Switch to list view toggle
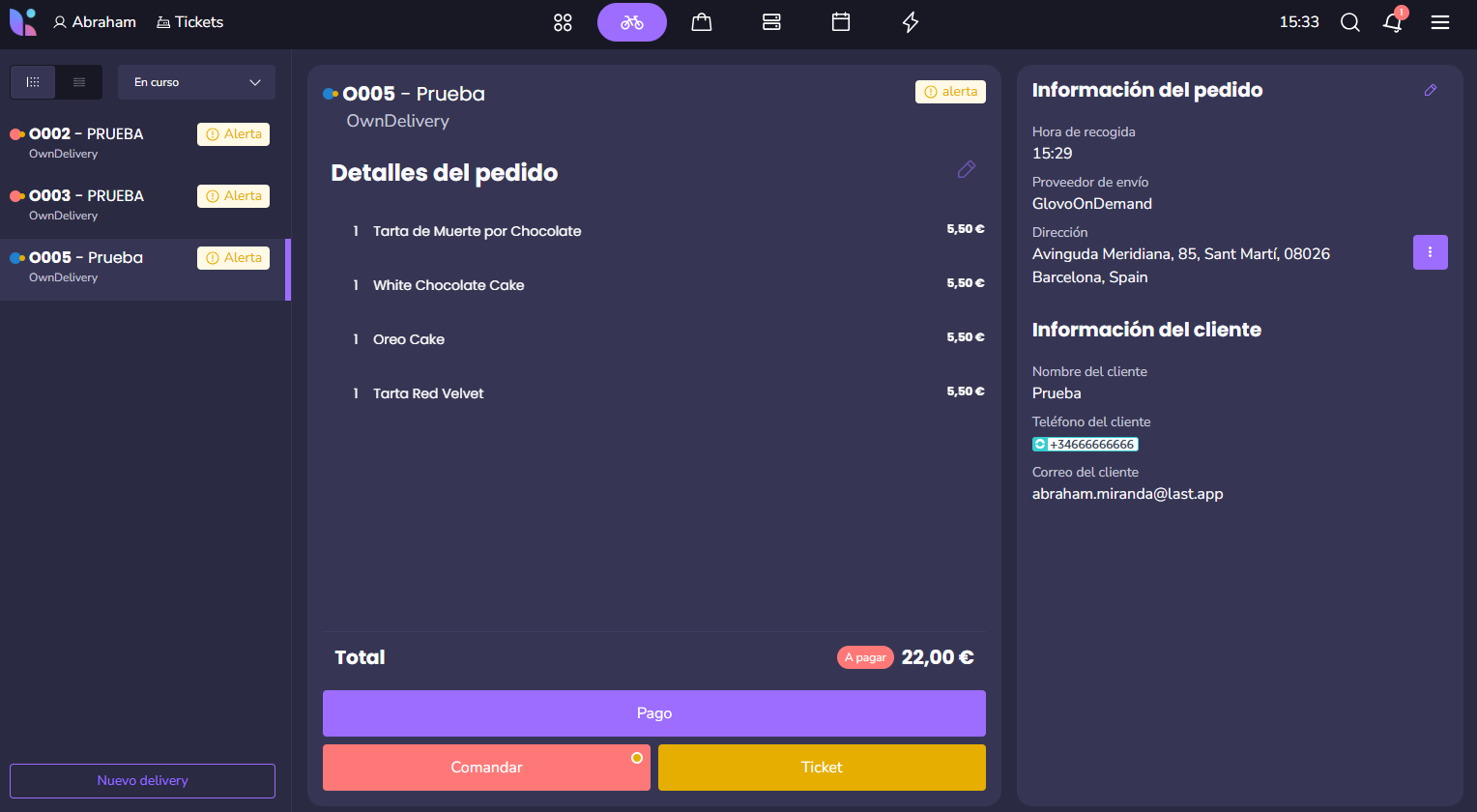 pos(79,82)
